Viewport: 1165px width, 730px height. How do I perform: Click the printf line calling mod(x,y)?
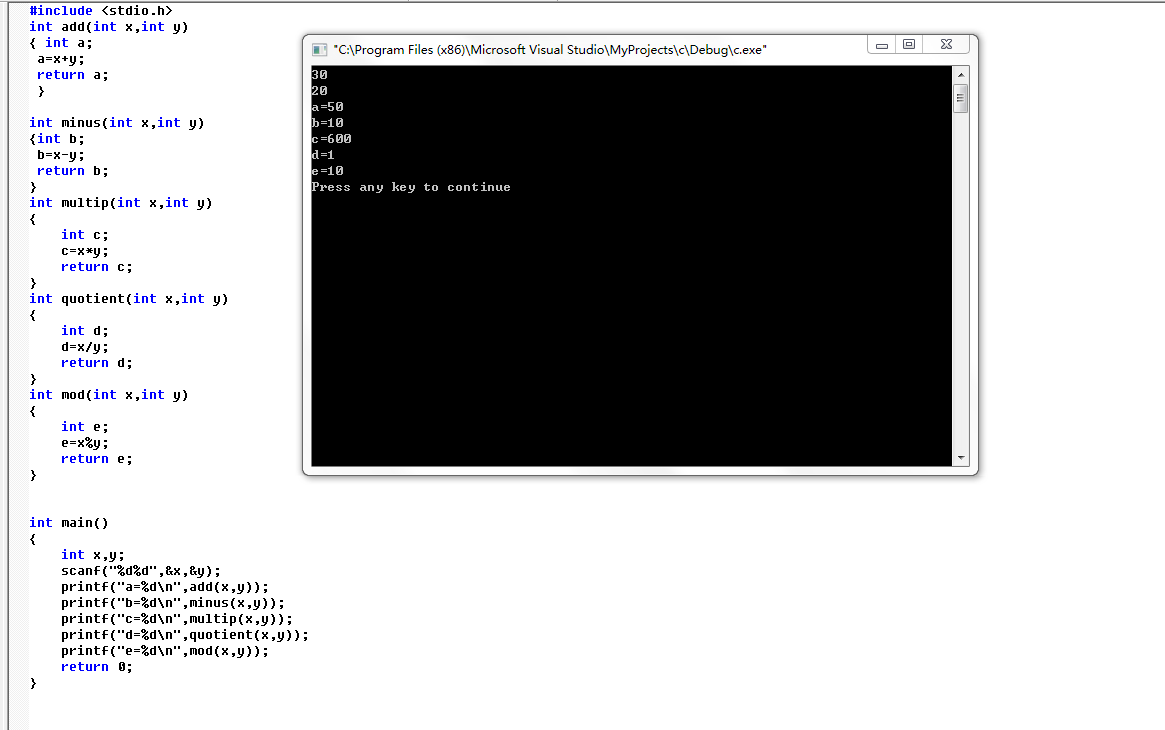click(x=165, y=651)
